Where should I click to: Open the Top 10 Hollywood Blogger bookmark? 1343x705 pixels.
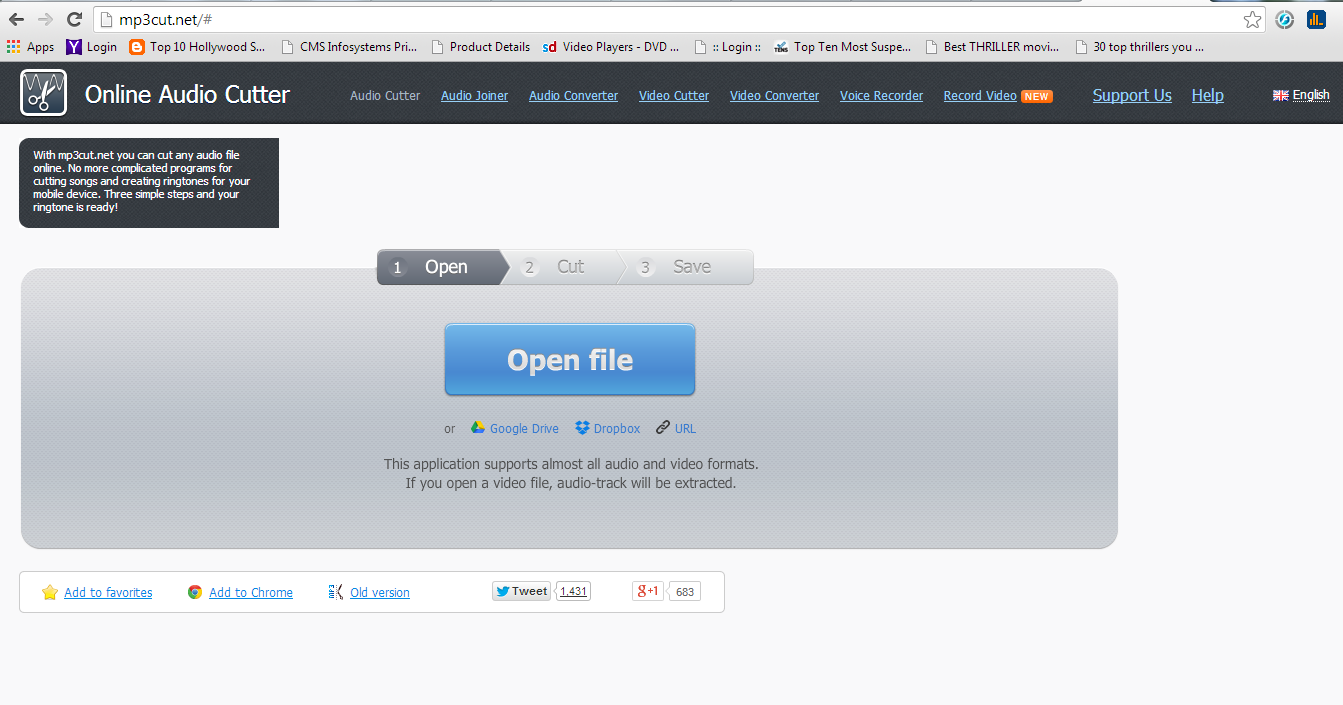click(x=197, y=46)
